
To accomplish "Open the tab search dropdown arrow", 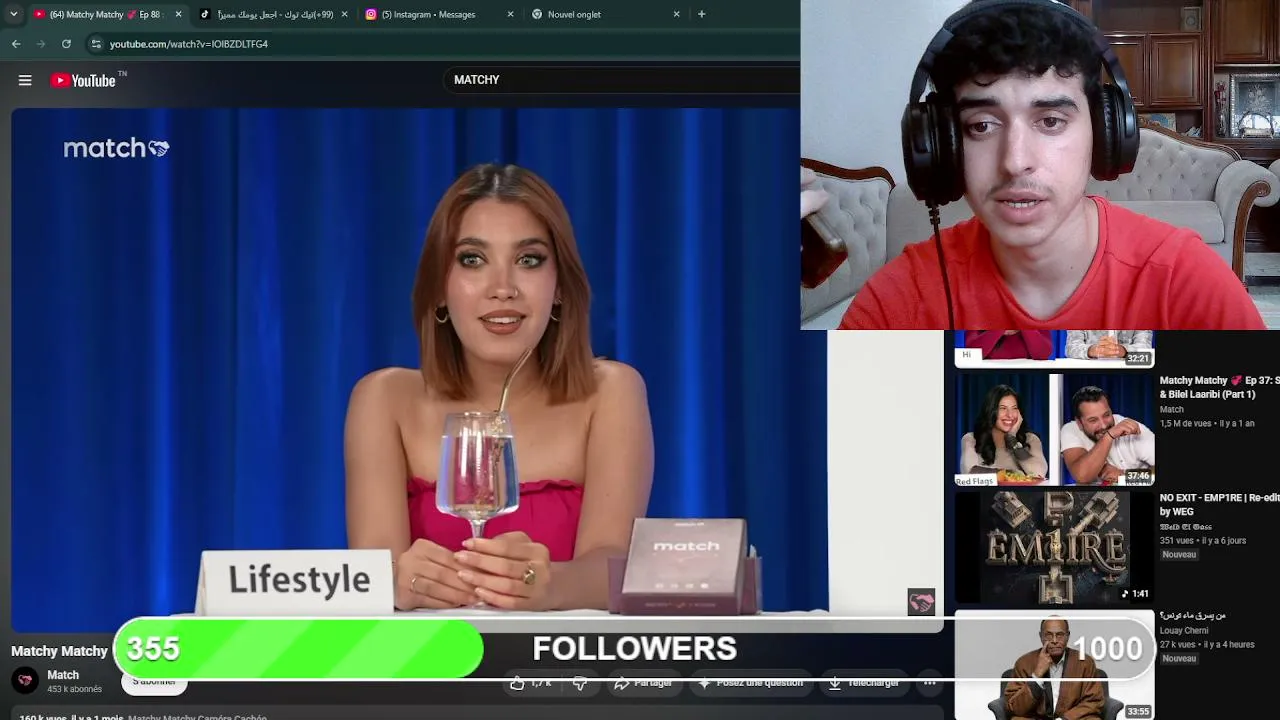I will [13, 14].
